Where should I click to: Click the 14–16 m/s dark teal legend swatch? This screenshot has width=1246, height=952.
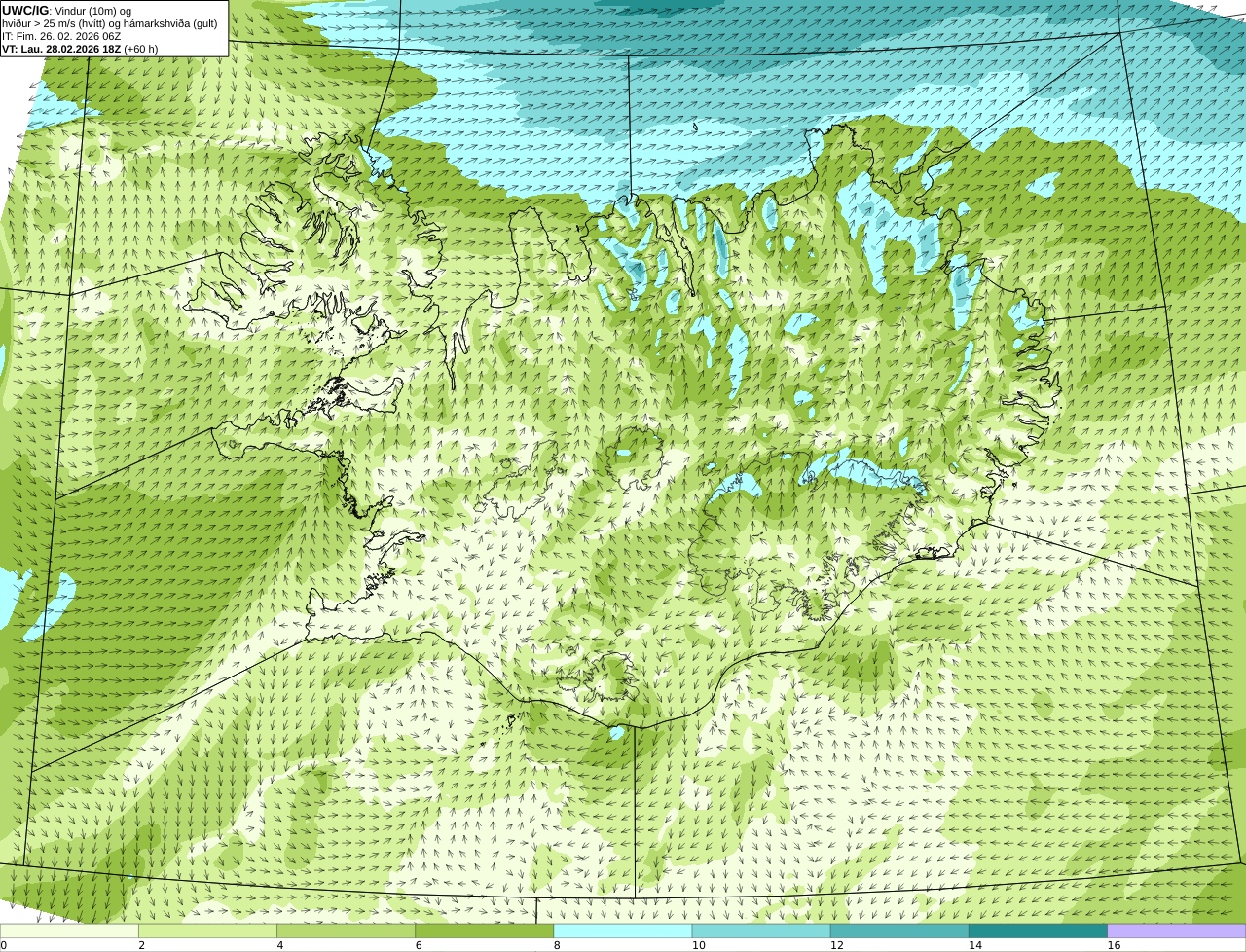tap(1039, 931)
